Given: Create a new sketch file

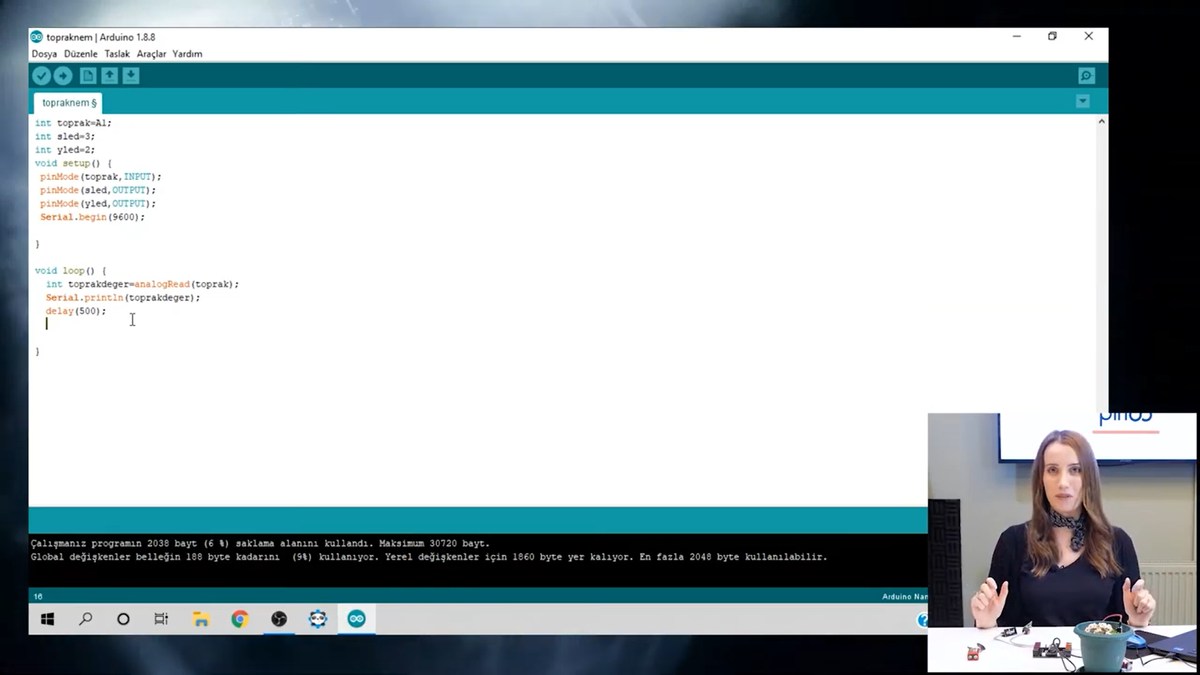Looking at the screenshot, I should point(88,76).
